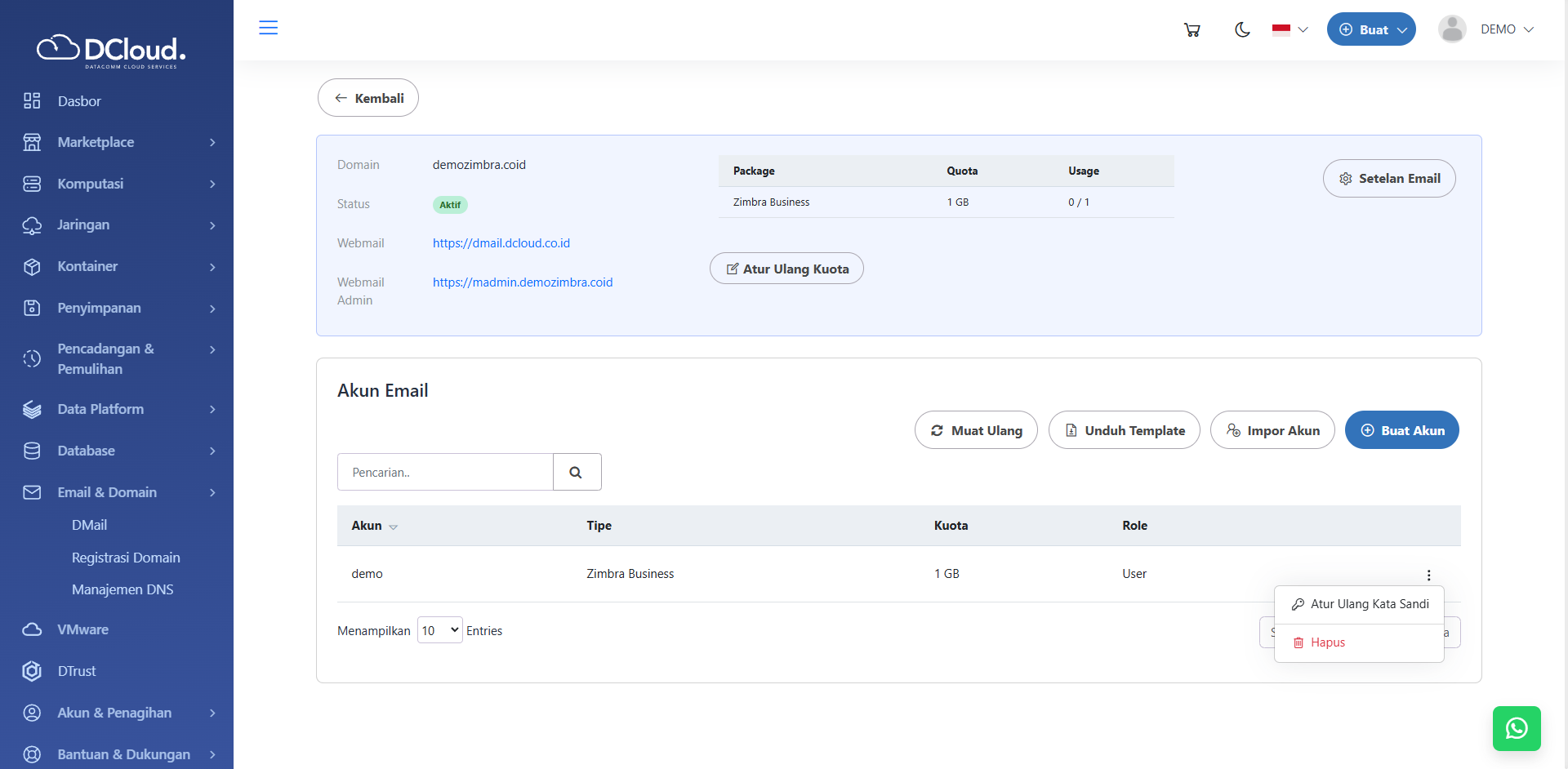Open three-dot actions for demo account

[x=1428, y=575]
